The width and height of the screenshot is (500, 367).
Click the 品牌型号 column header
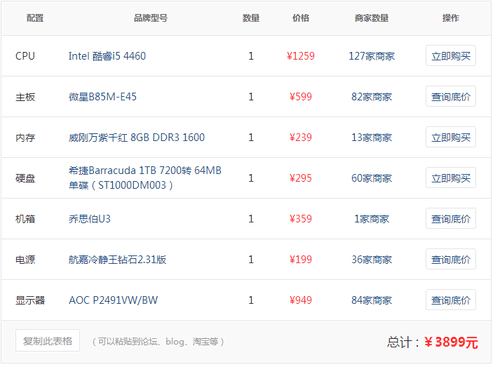click(151, 18)
